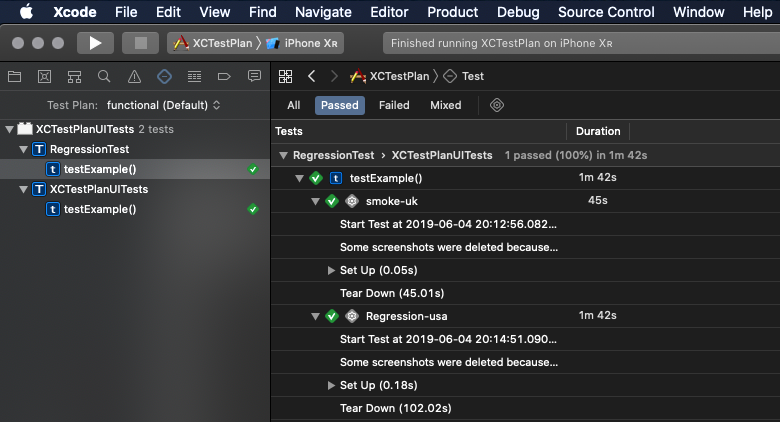Open the Source Control menu
Viewport: 780px width, 422px height.
(x=607, y=12)
